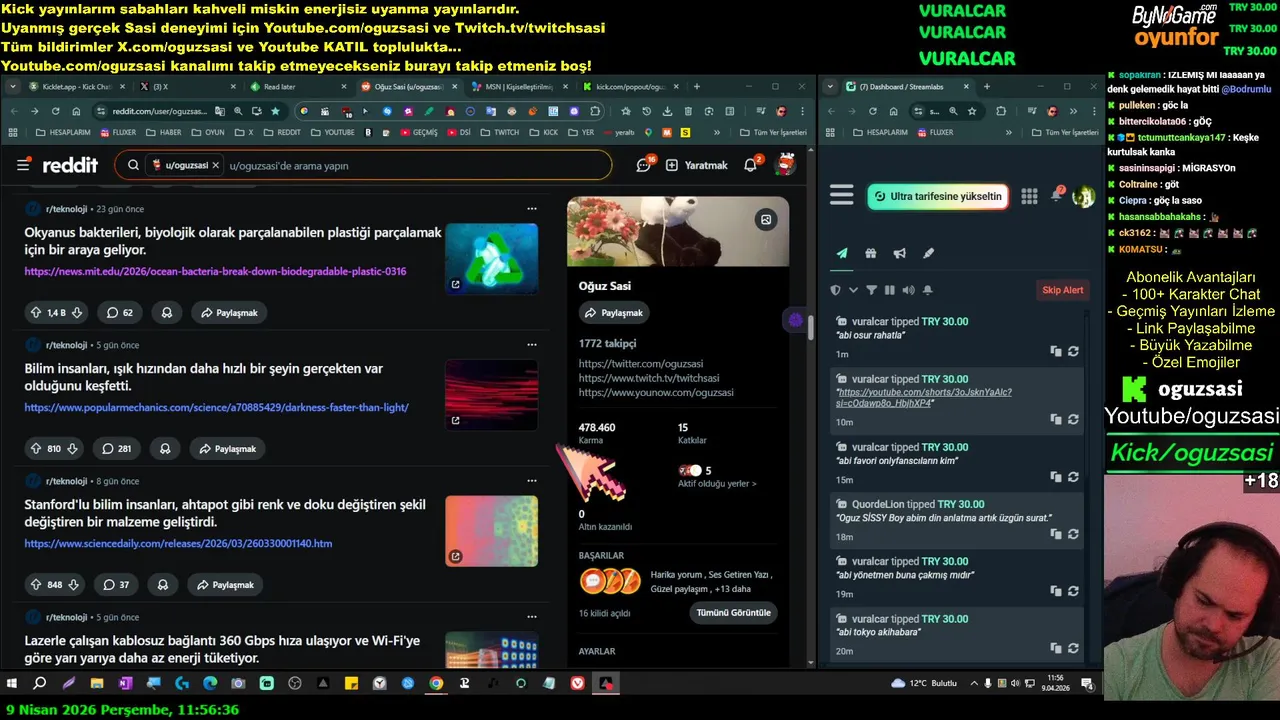1280x720 pixels.
Task: Open the popularmechanics darkness-faster-than-light link
Action: coord(217,407)
